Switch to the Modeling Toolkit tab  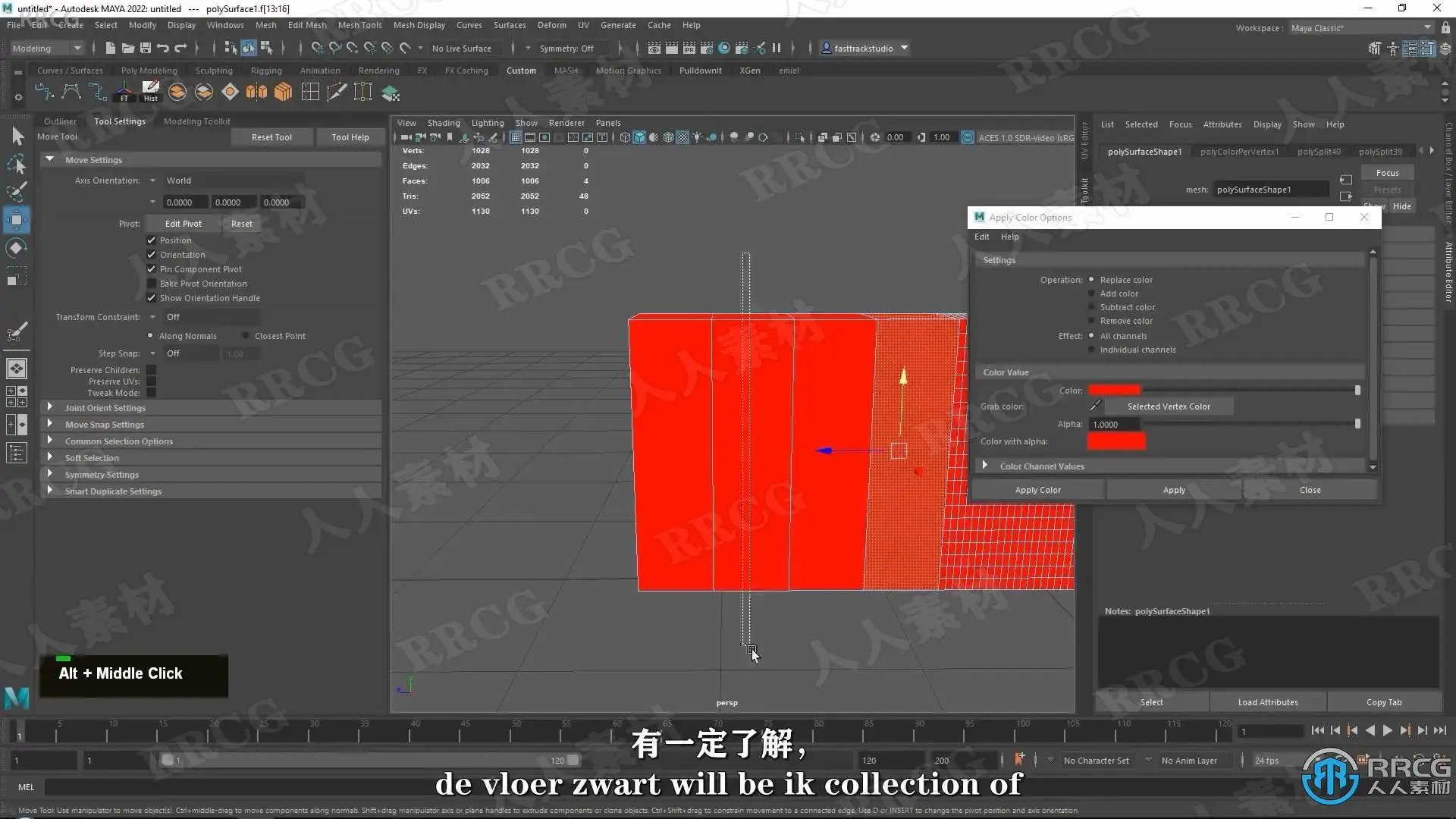point(196,121)
